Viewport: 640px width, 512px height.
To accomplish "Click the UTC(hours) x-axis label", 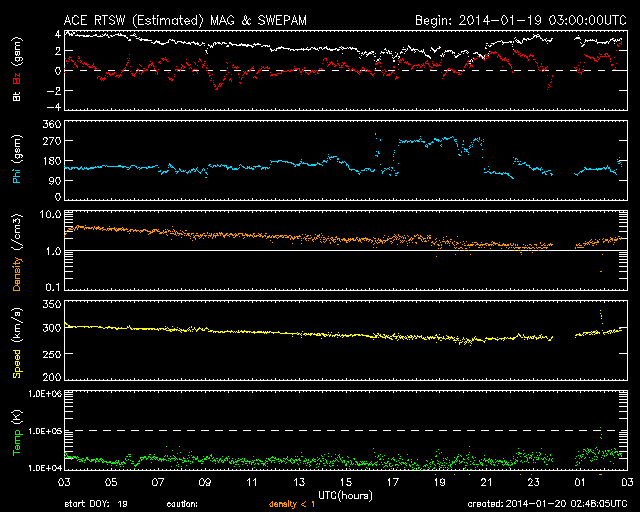I will click(x=344, y=494).
